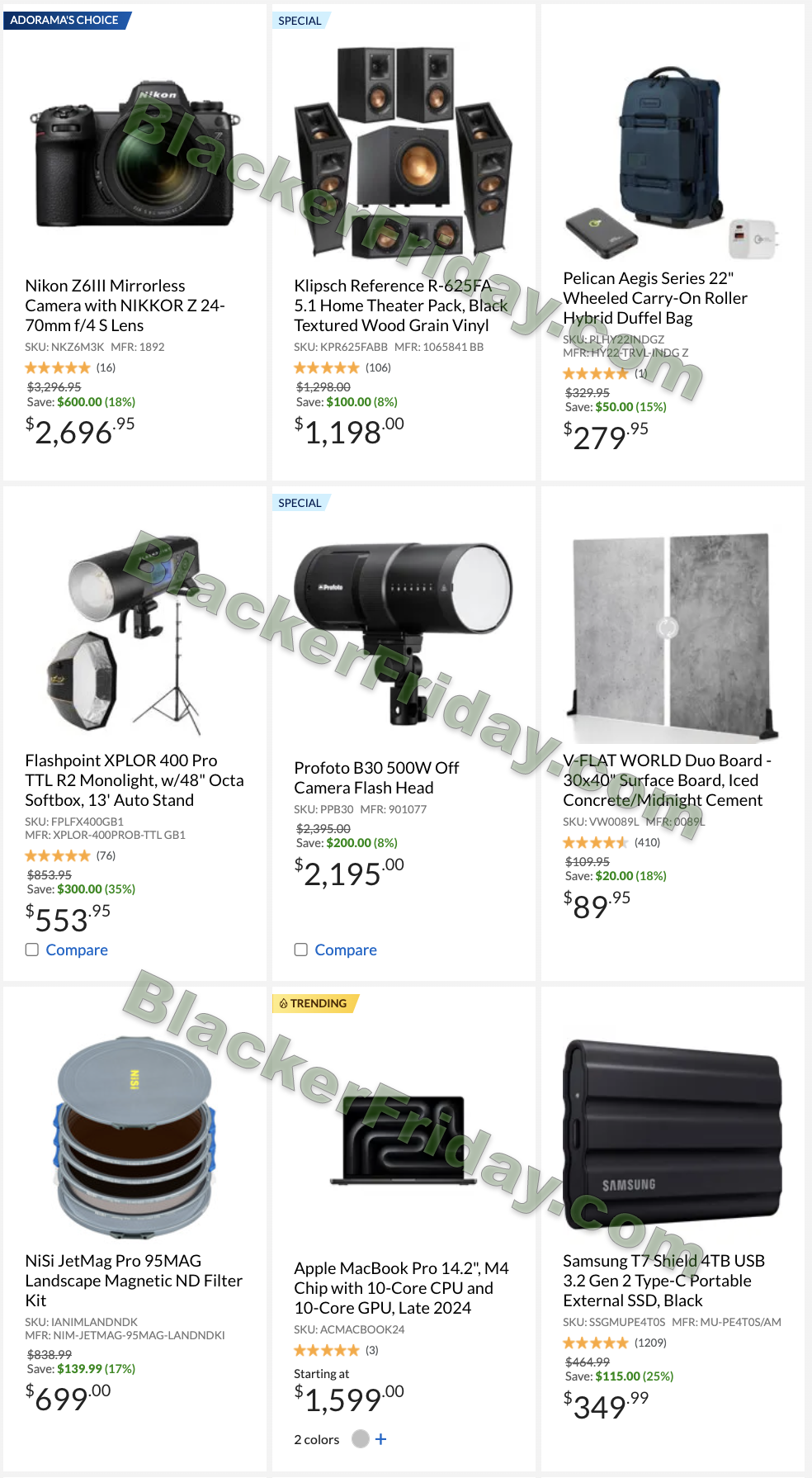Open Samsung T7 Shield 4TB SSD link
Image resolution: width=812 pixels, height=1478 pixels.
(663, 1281)
